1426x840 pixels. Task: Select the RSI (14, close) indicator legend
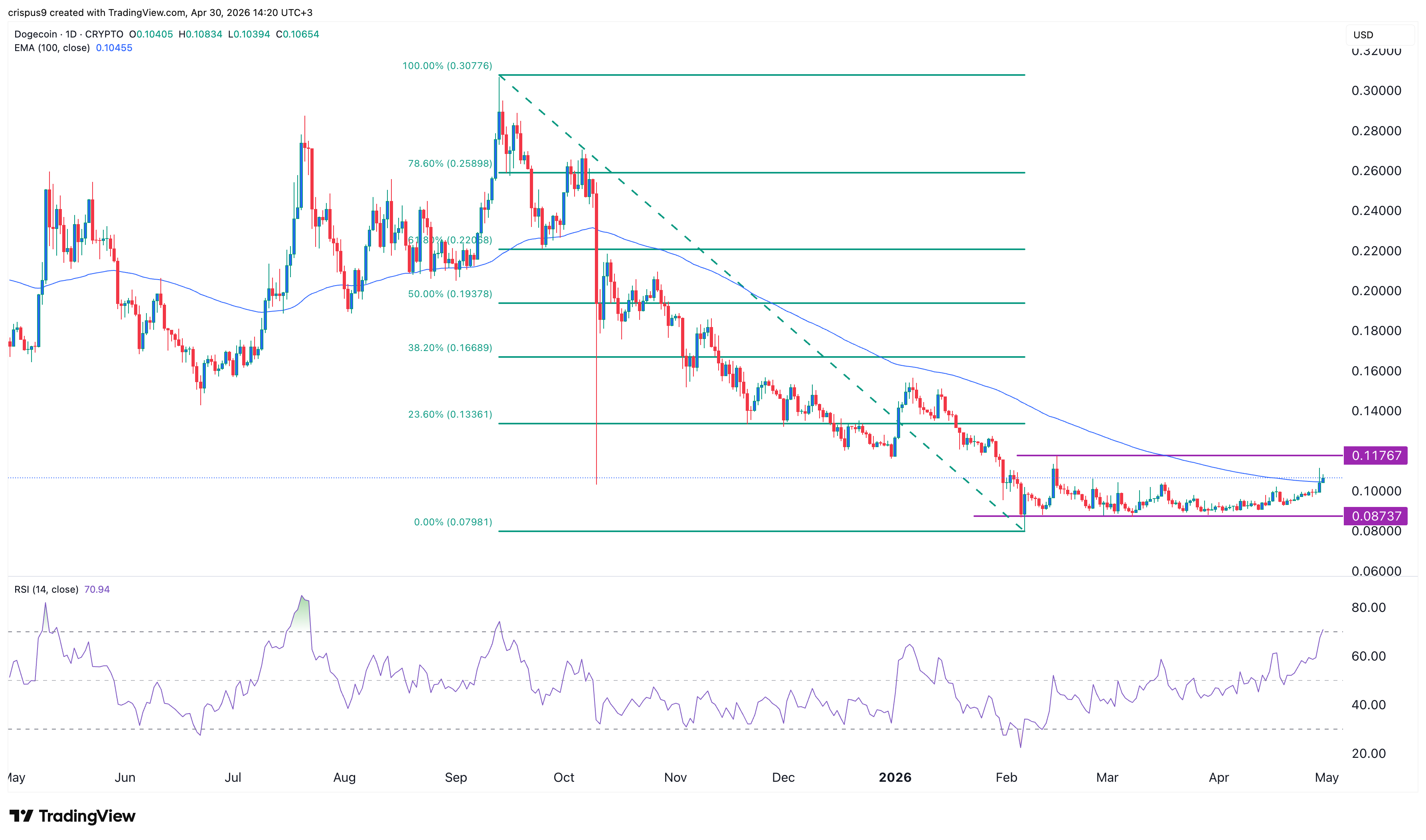[x=46, y=589]
